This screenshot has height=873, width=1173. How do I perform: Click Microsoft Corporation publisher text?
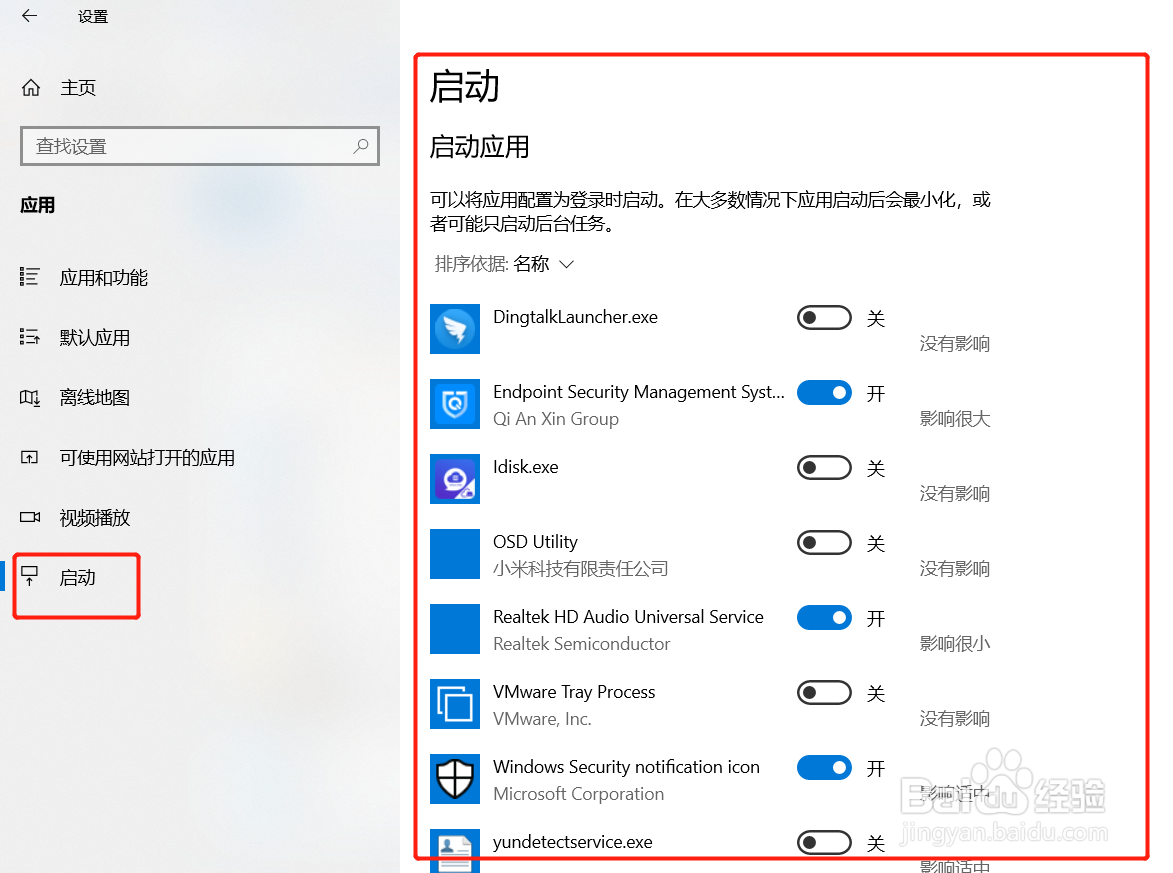578,794
